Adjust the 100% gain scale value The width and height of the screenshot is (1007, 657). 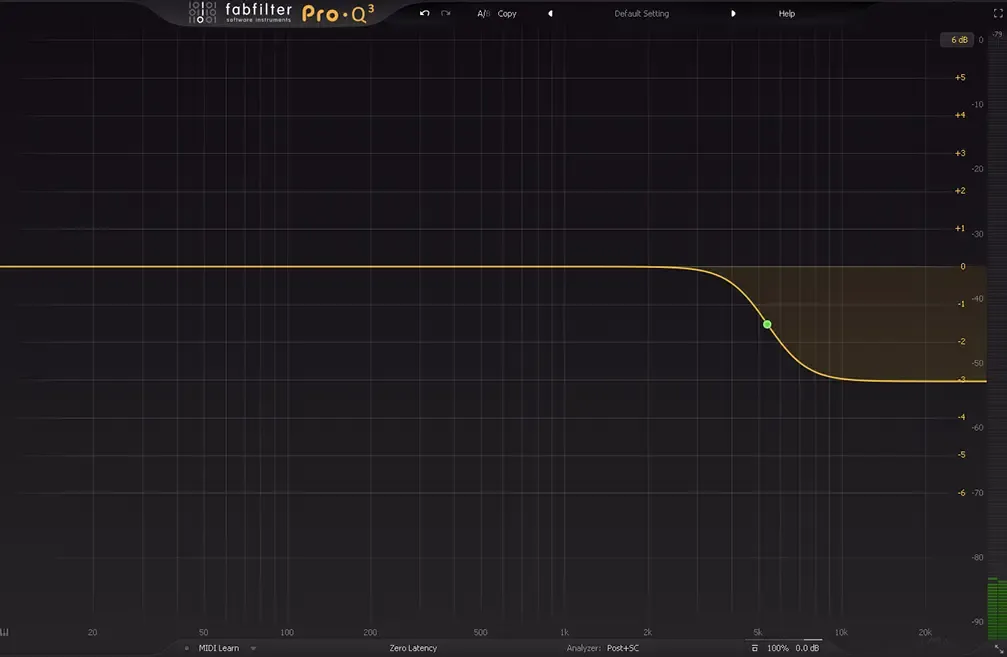pos(778,648)
